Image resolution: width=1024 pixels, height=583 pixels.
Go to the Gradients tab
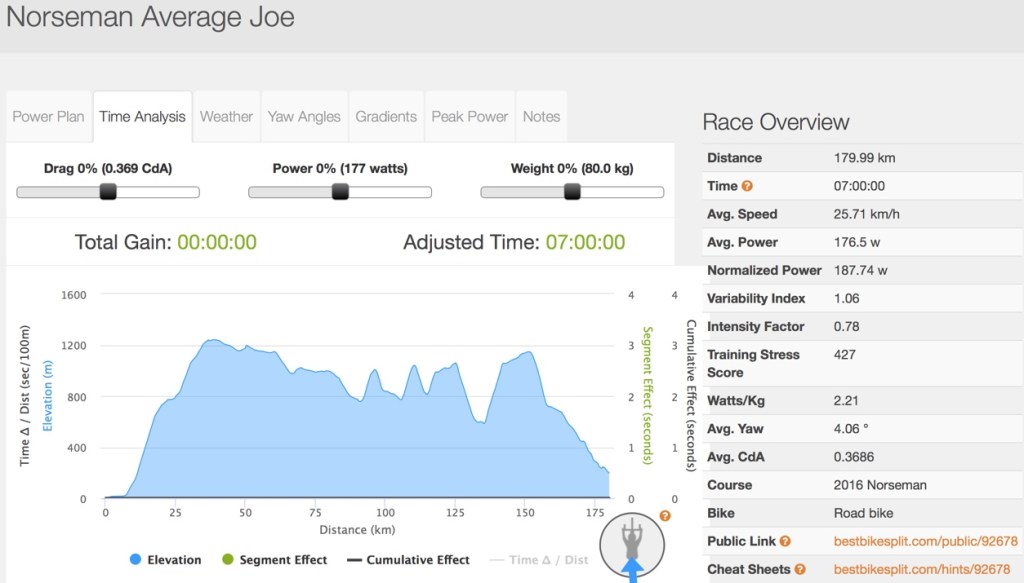click(x=386, y=117)
